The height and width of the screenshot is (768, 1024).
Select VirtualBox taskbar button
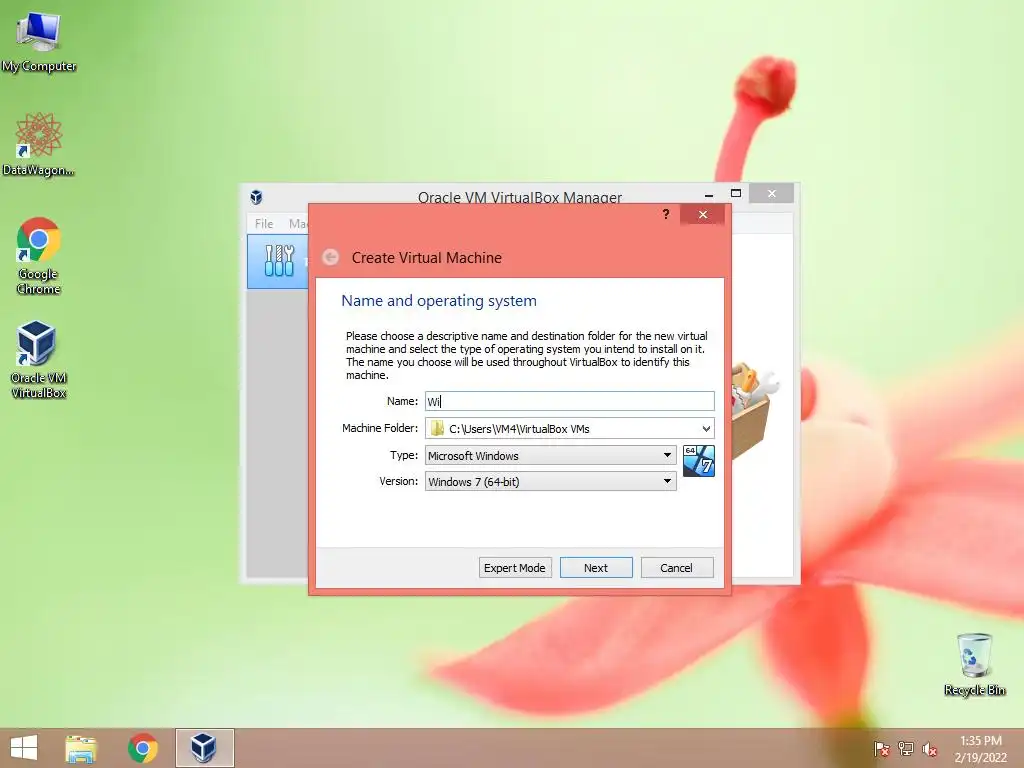coord(204,748)
